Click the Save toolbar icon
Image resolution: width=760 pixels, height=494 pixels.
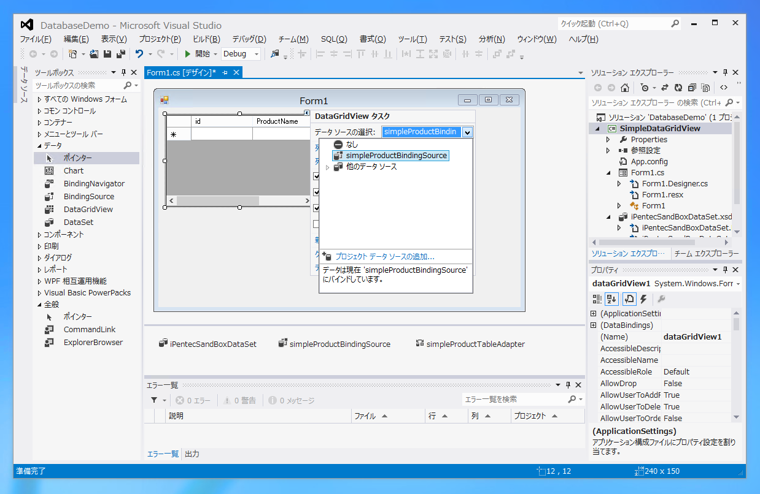(108, 54)
